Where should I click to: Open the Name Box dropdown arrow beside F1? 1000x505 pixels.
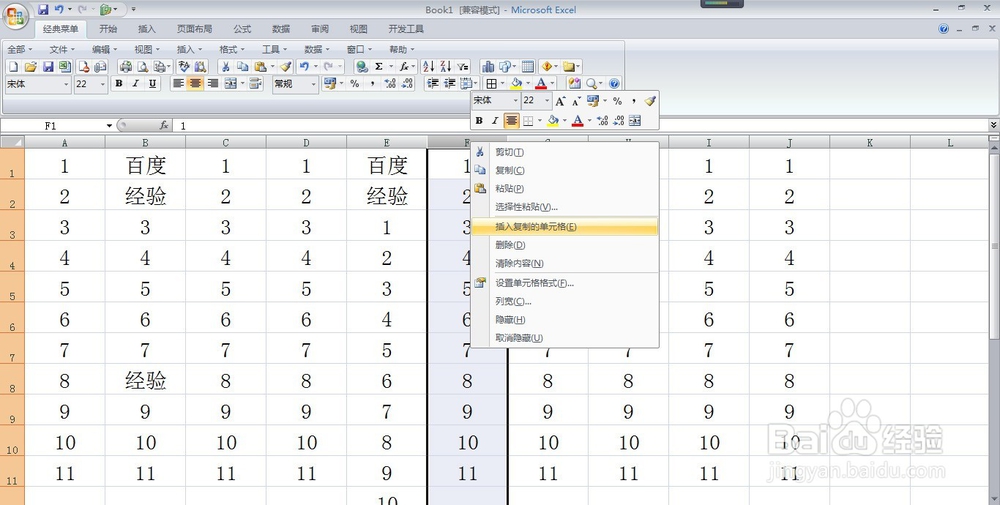click(109, 126)
